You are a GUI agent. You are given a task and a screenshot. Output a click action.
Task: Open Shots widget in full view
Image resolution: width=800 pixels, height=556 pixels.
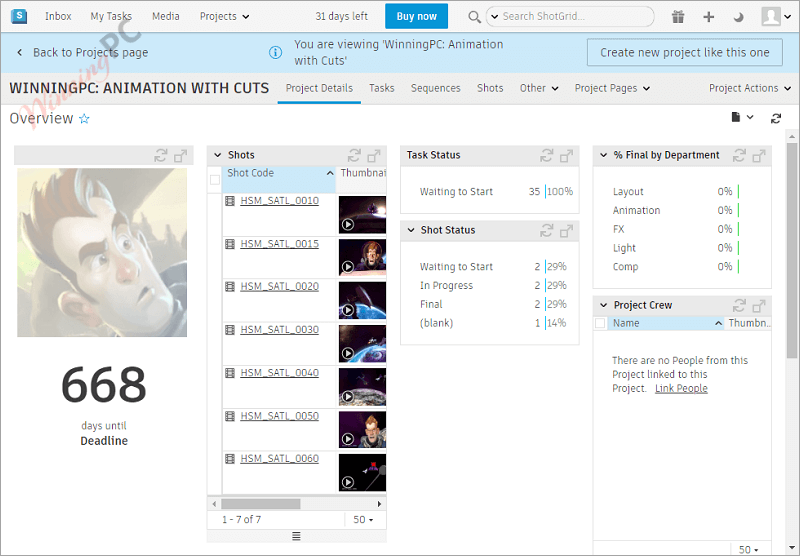(x=374, y=155)
